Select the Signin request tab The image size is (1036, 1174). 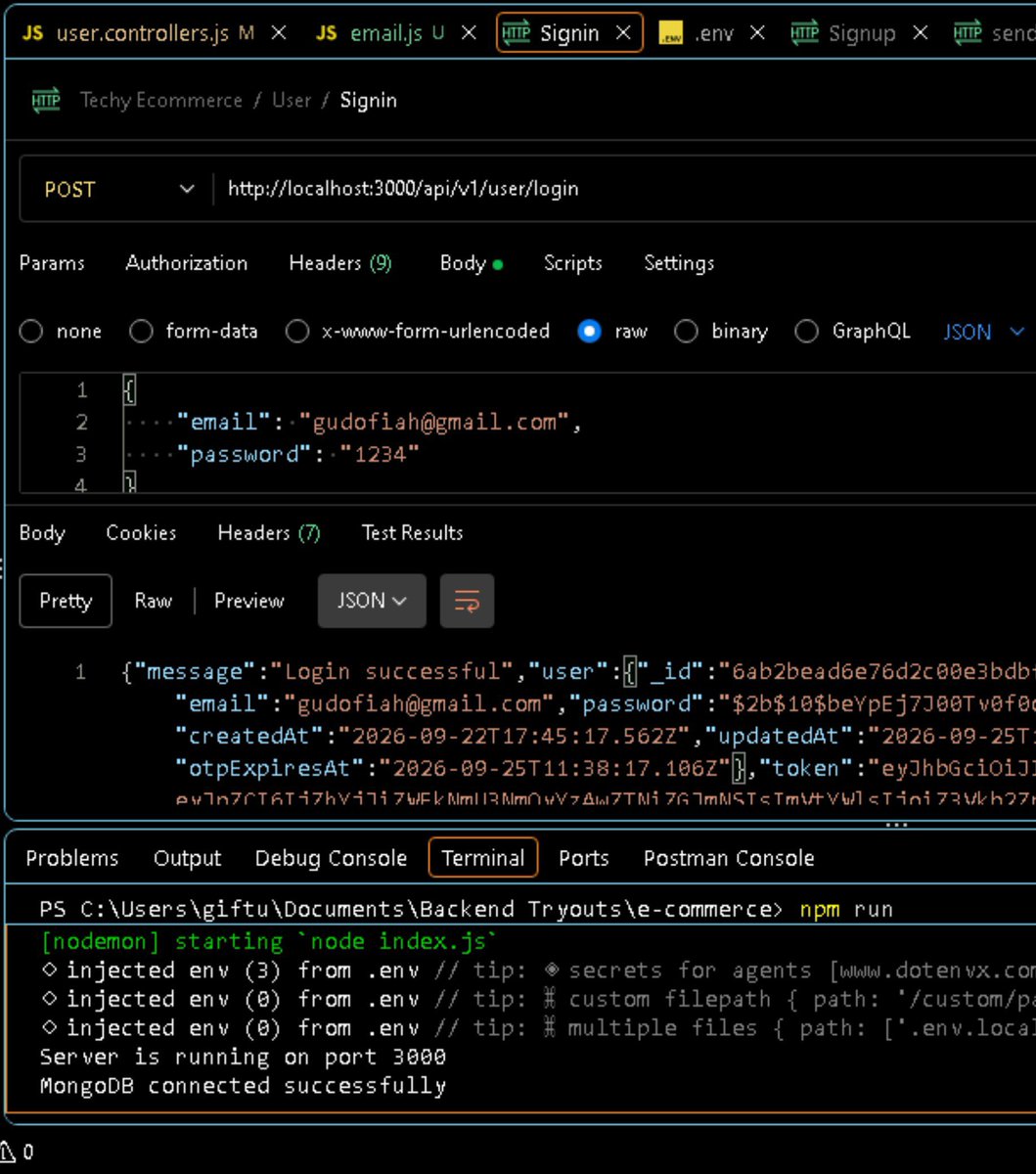(569, 33)
